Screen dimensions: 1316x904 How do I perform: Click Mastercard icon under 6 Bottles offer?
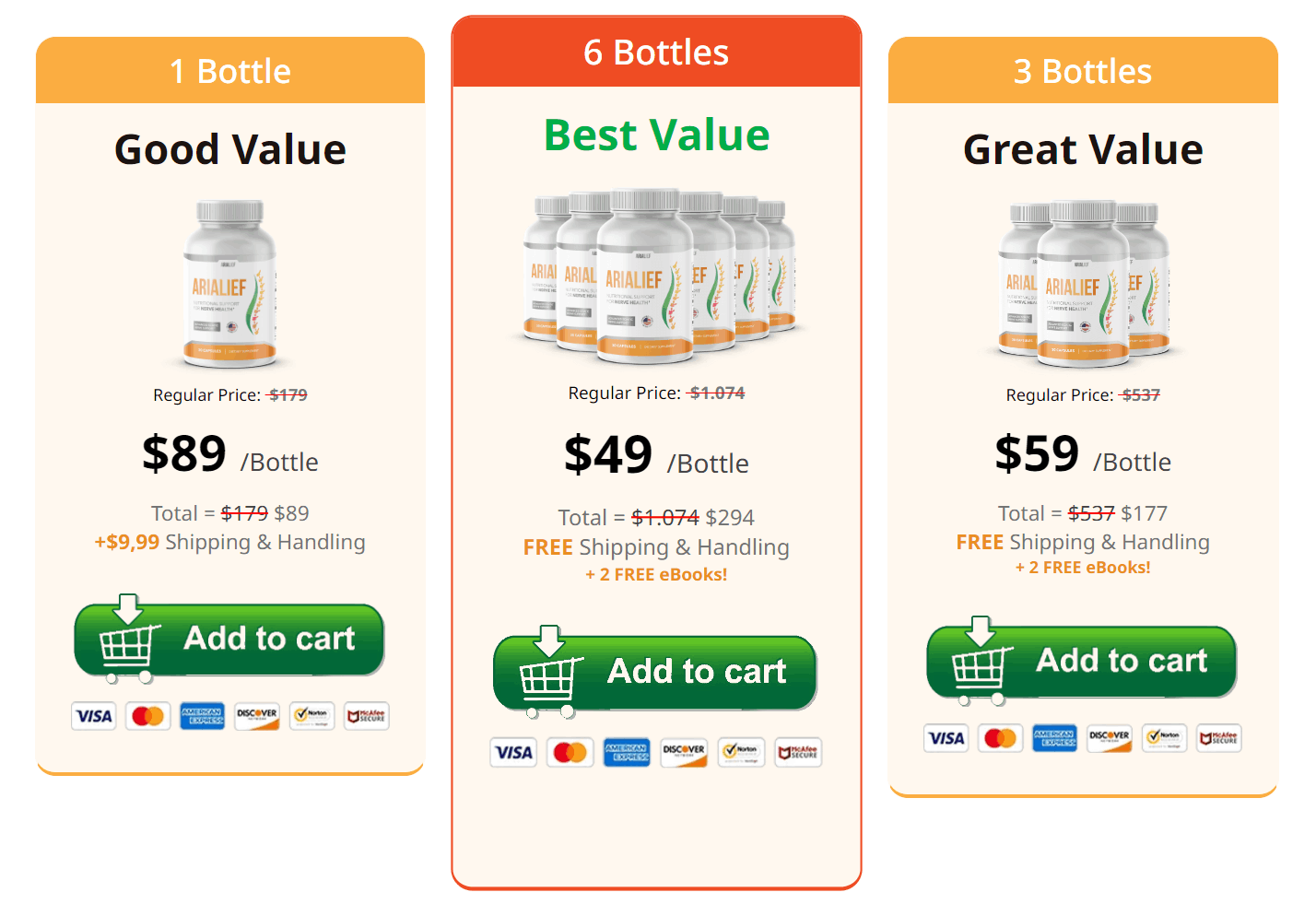570,753
